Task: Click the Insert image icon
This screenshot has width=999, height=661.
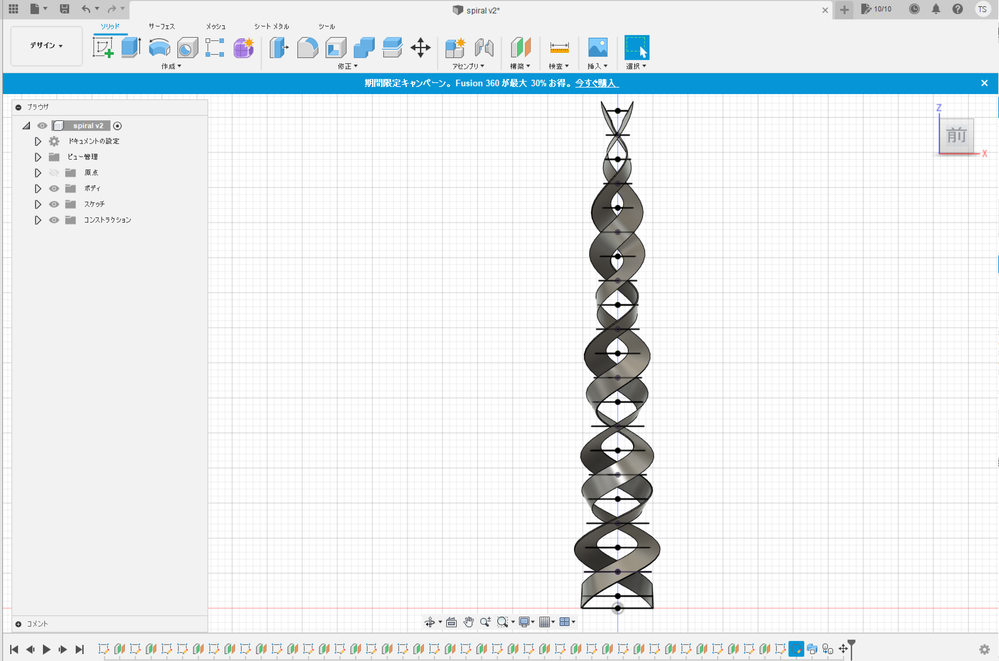Action: 598,48
